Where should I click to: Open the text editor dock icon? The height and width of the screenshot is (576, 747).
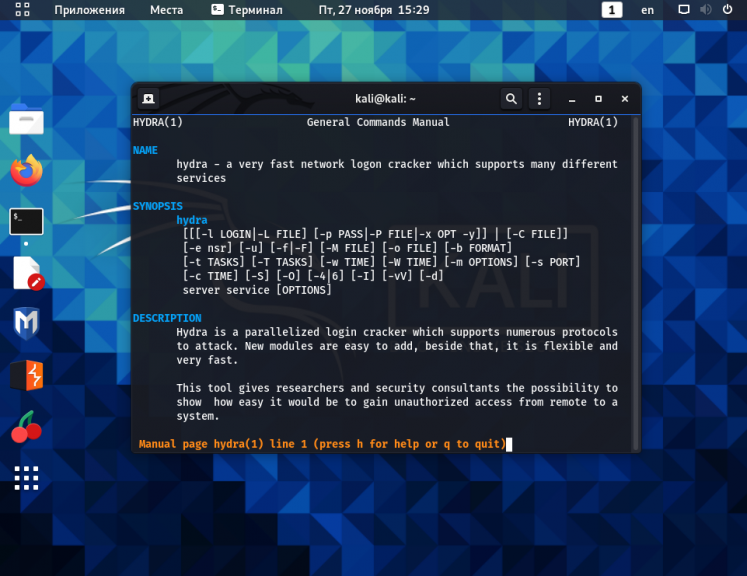(28, 273)
